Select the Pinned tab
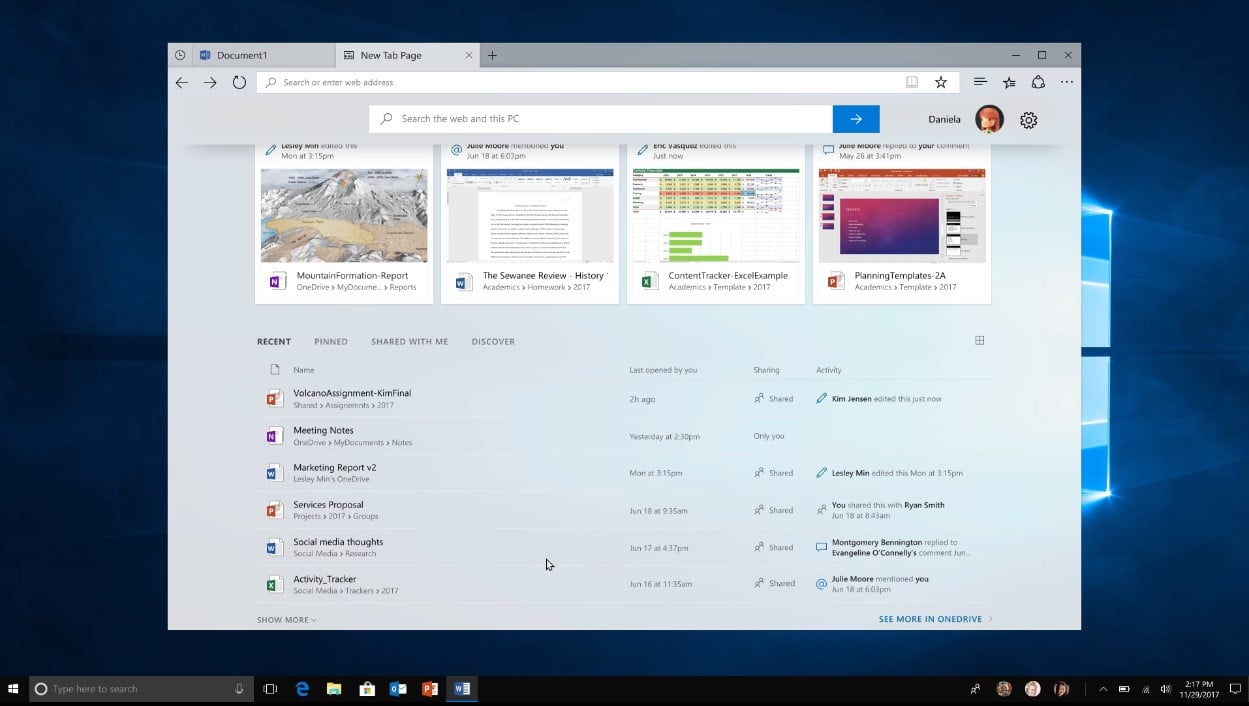1249x706 pixels. 331,342
